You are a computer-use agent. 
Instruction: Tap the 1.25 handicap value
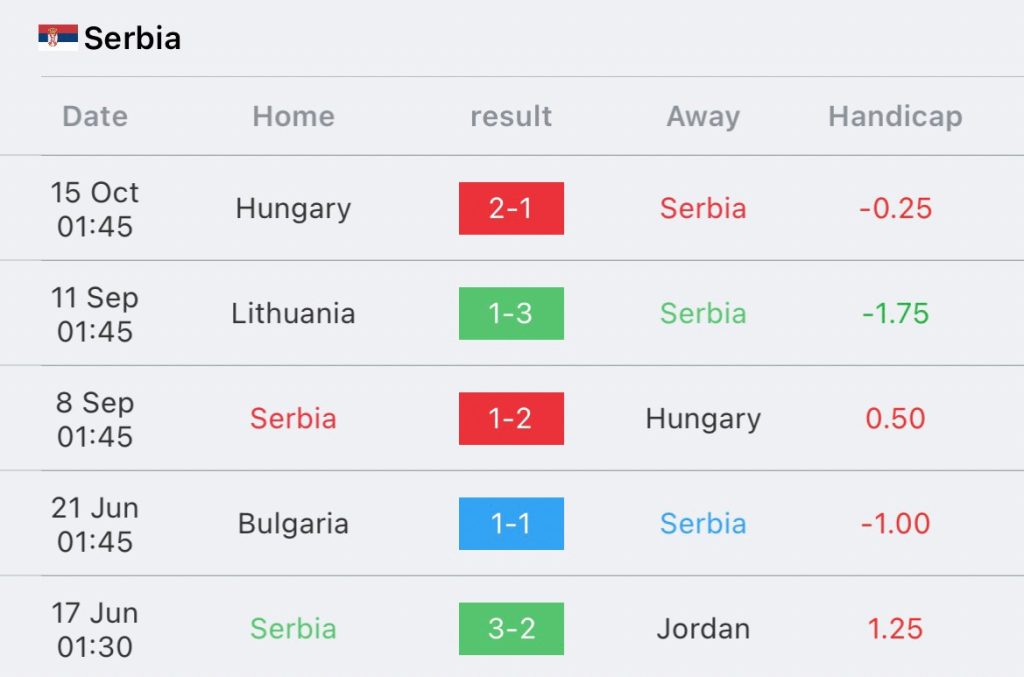[895, 628]
